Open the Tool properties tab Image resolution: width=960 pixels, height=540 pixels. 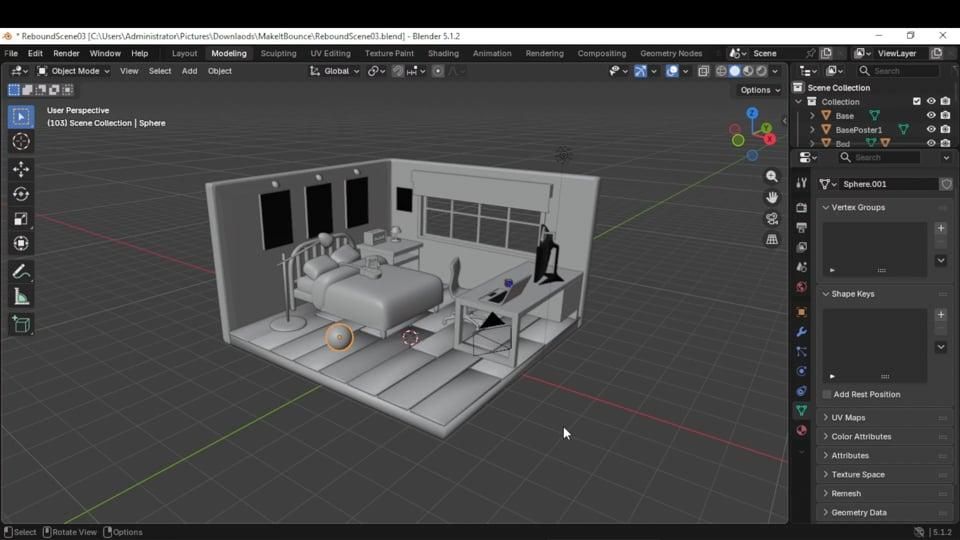point(801,183)
